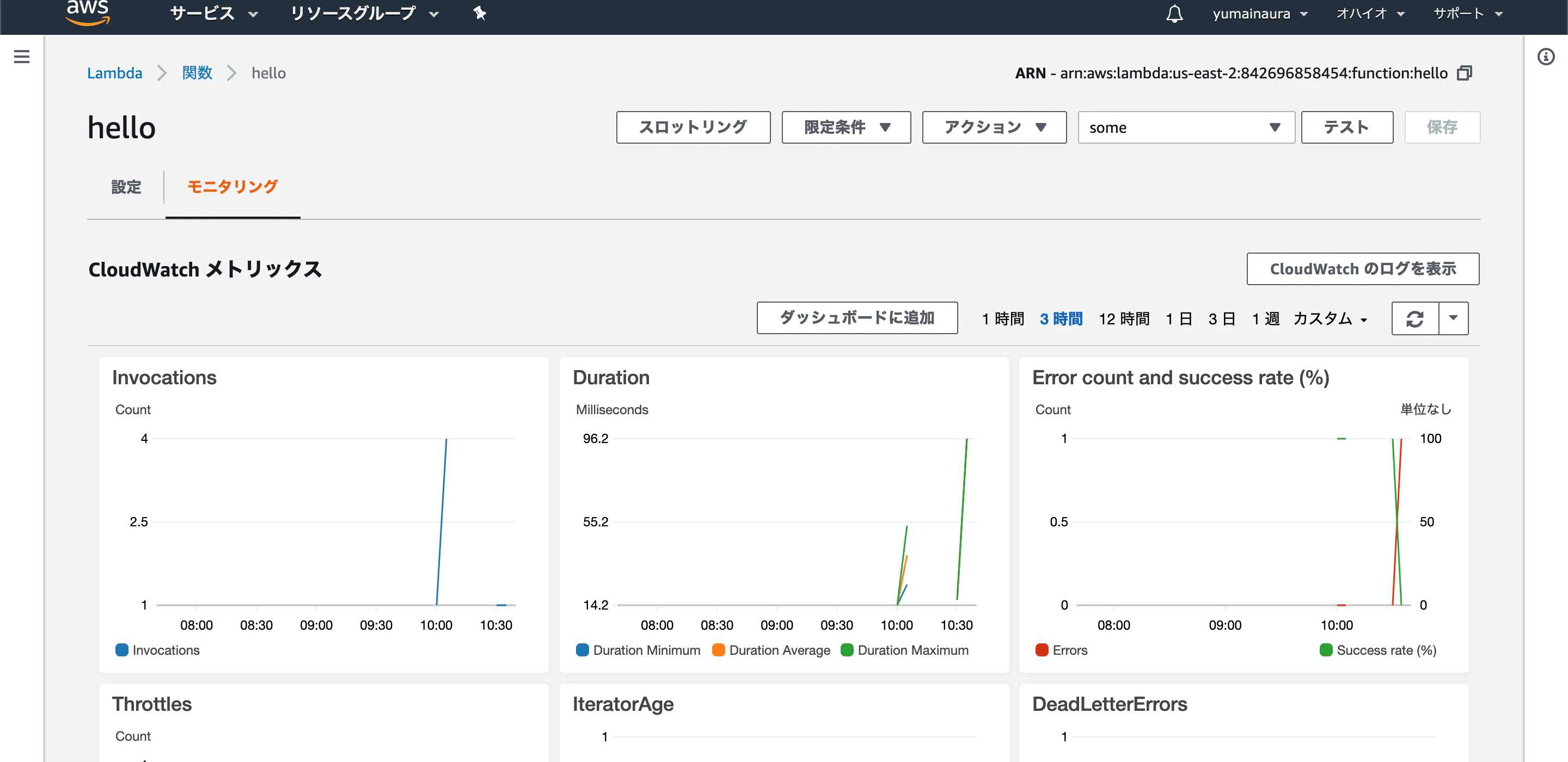Screen dimensions: 1568x762
Task: Click the CloudWatch メトリックス heading
Action: (x=205, y=269)
